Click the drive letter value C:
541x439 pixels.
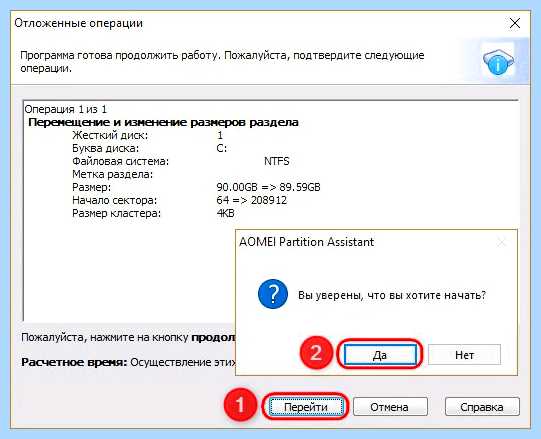pyautogui.click(x=222, y=148)
